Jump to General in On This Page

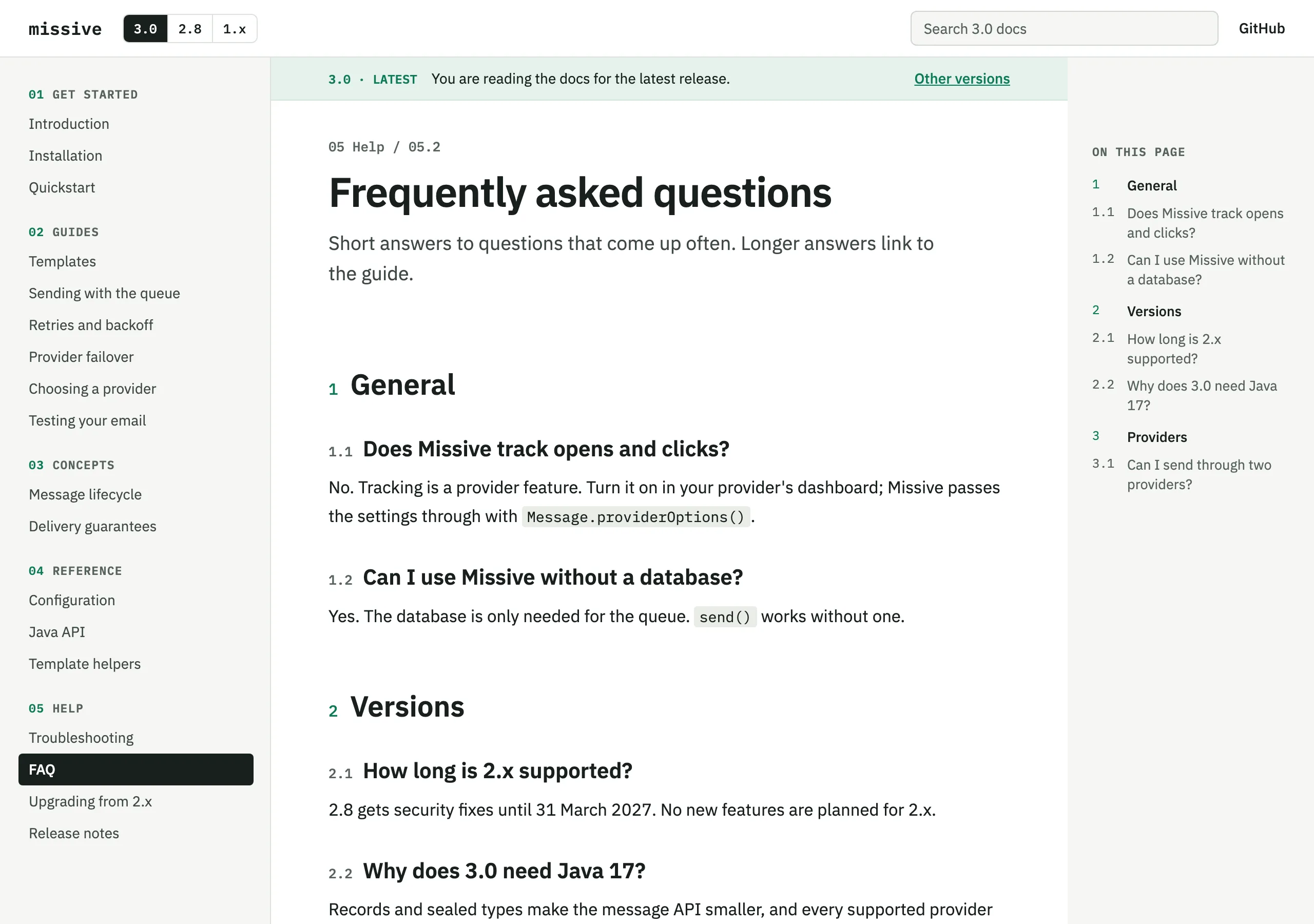1151,185
